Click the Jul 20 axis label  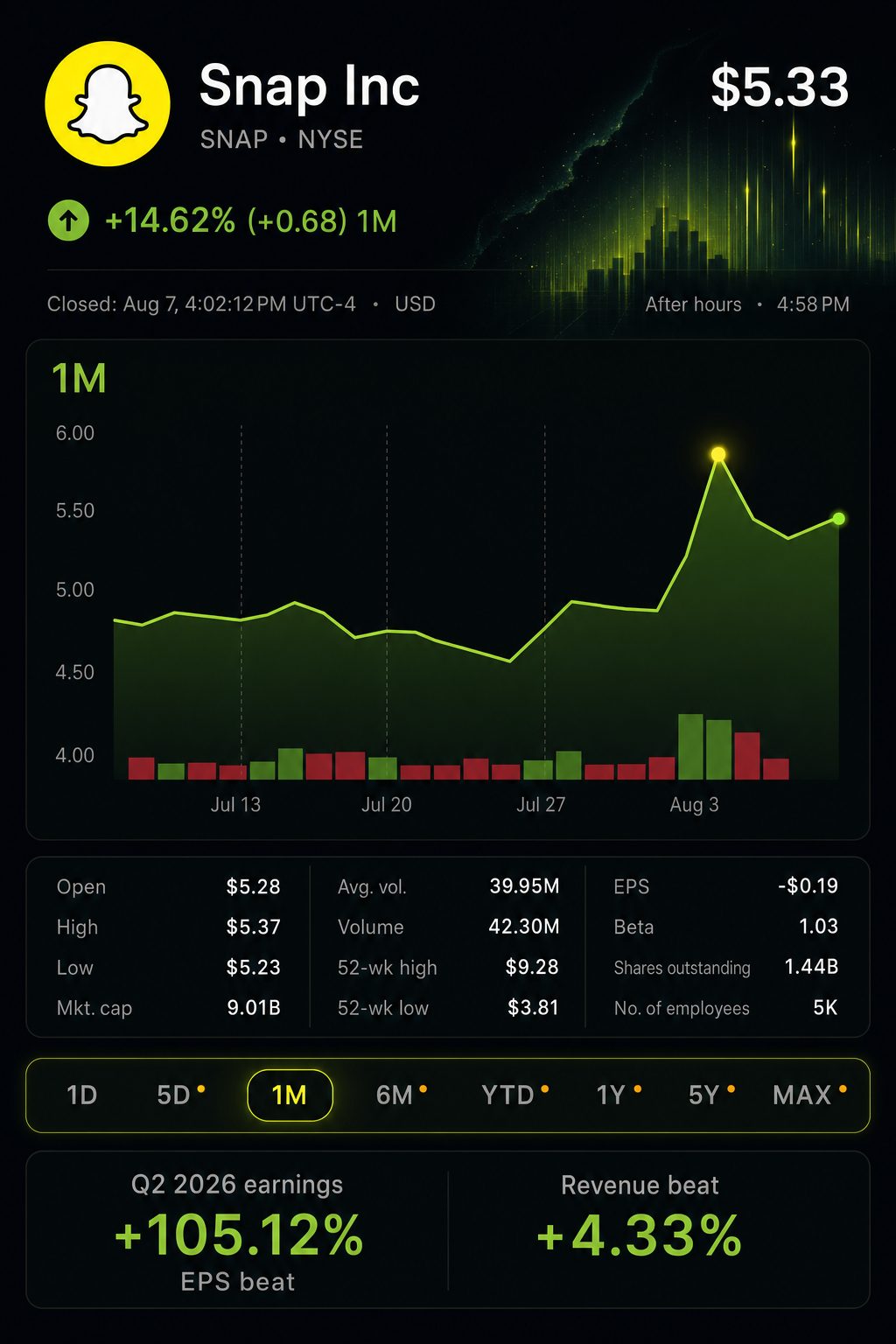click(387, 804)
